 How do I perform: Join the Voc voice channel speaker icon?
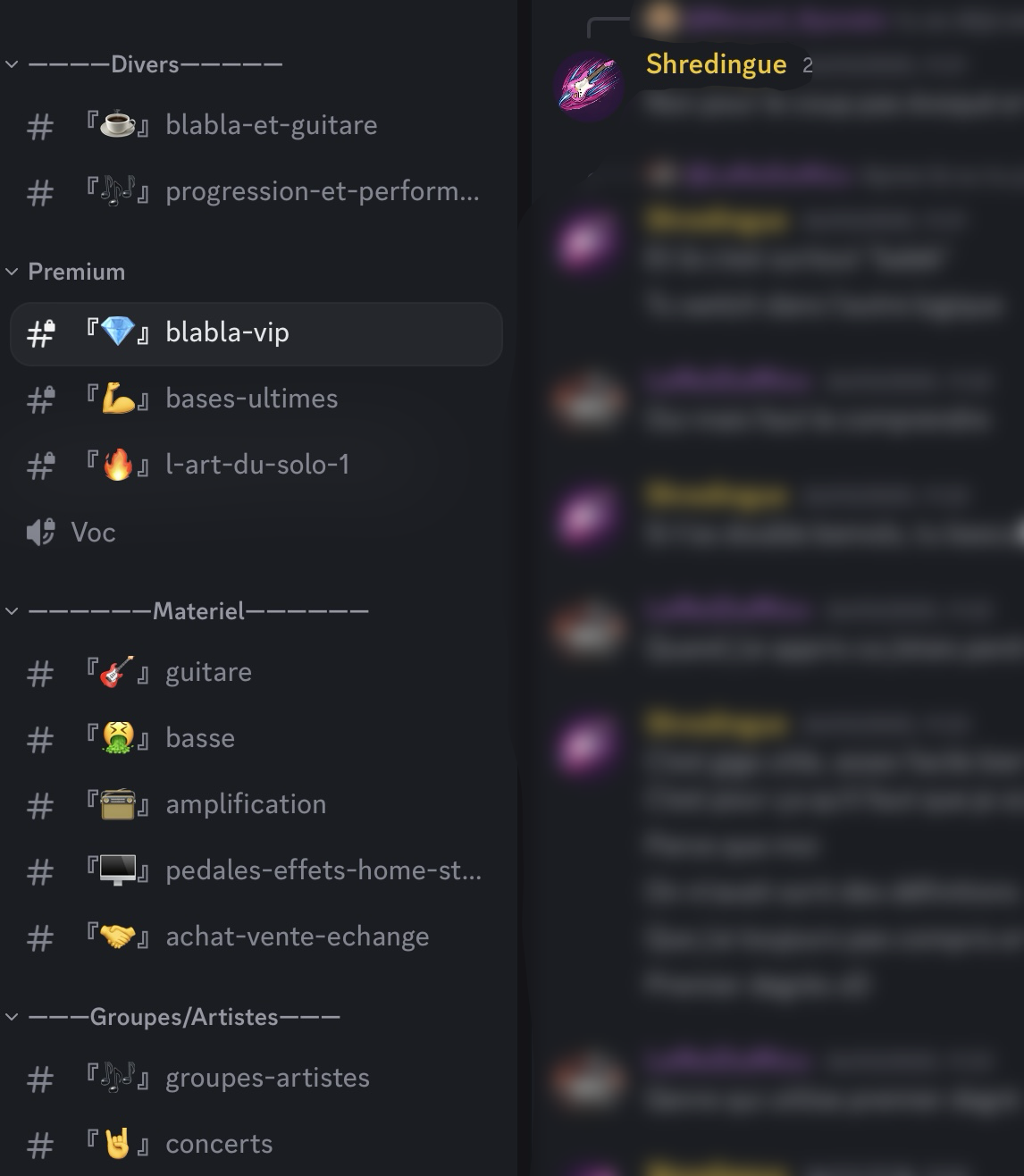click(x=41, y=533)
